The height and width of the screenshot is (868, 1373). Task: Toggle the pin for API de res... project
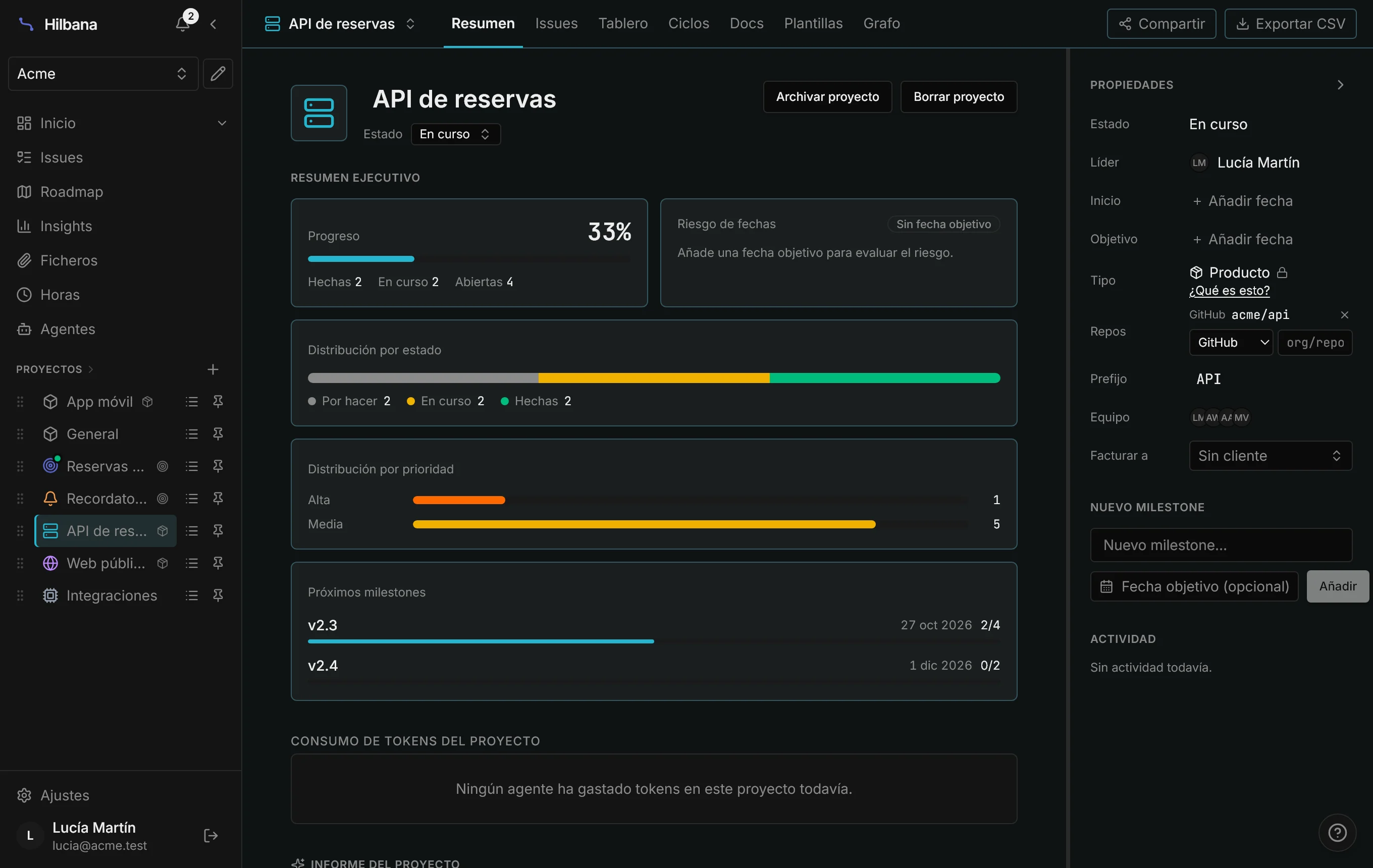click(x=218, y=531)
